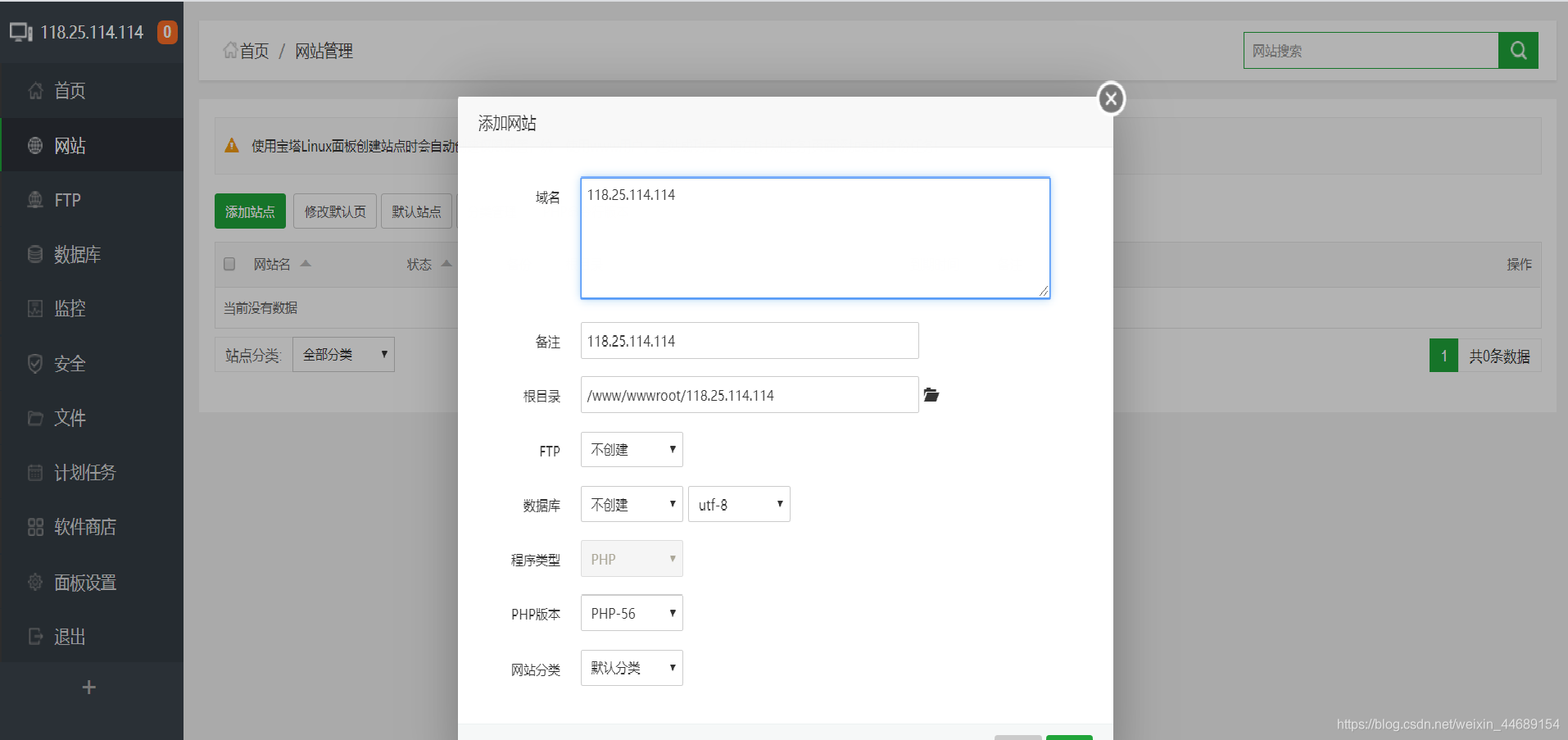This screenshot has width=1568, height=740.
Task: Open the 网站 sidebar item
Action: [92, 145]
